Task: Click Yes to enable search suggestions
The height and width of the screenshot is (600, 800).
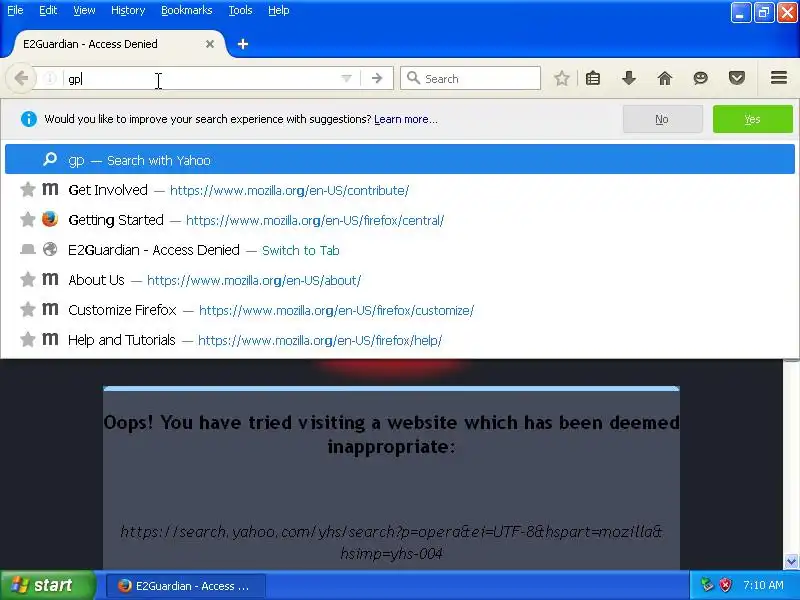Action: point(753,119)
